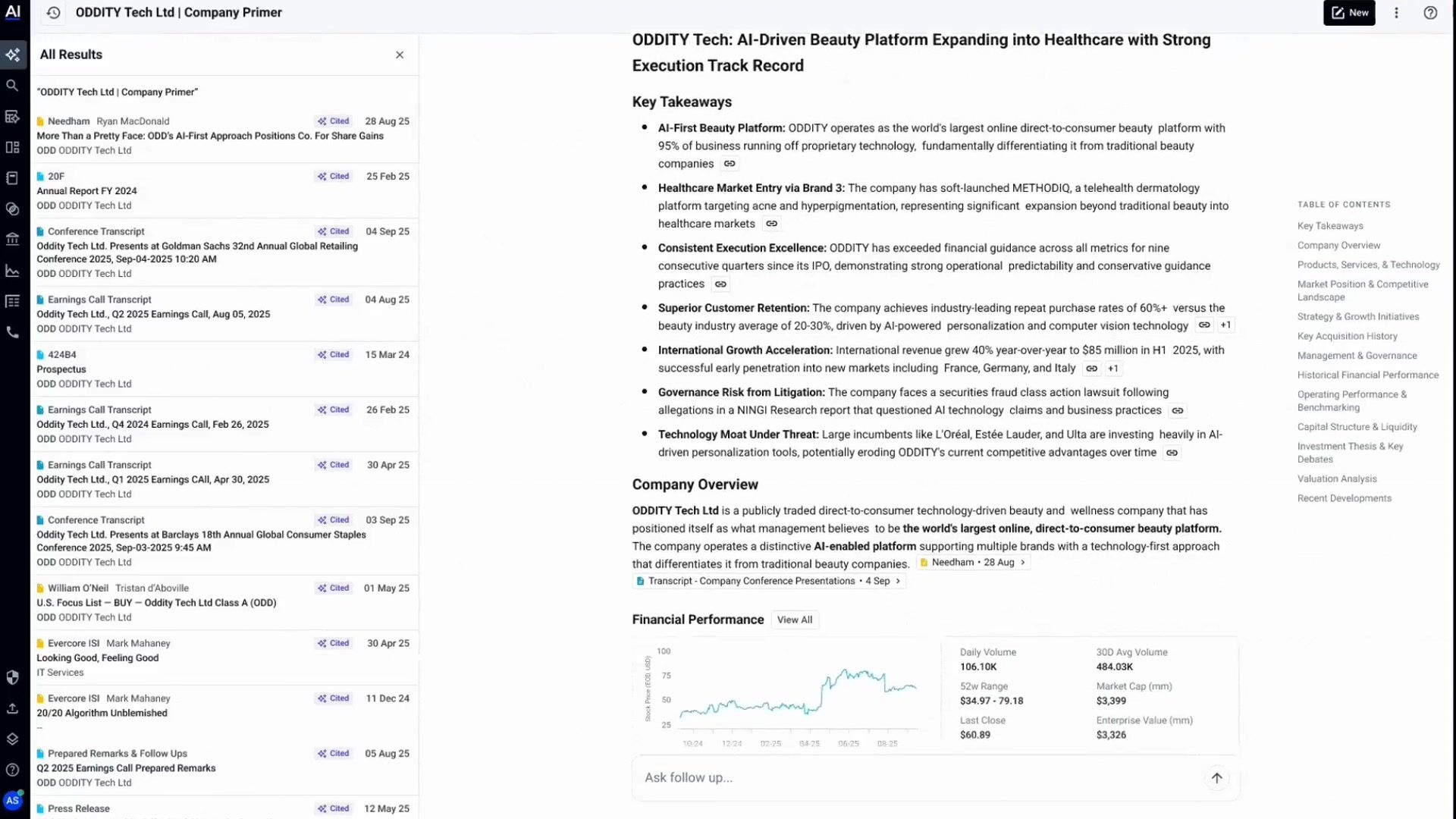This screenshot has width=1456, height=819.
Task: Open the bank institution sidebar icon
Action: pyautogui.click(x=12, y=240)
